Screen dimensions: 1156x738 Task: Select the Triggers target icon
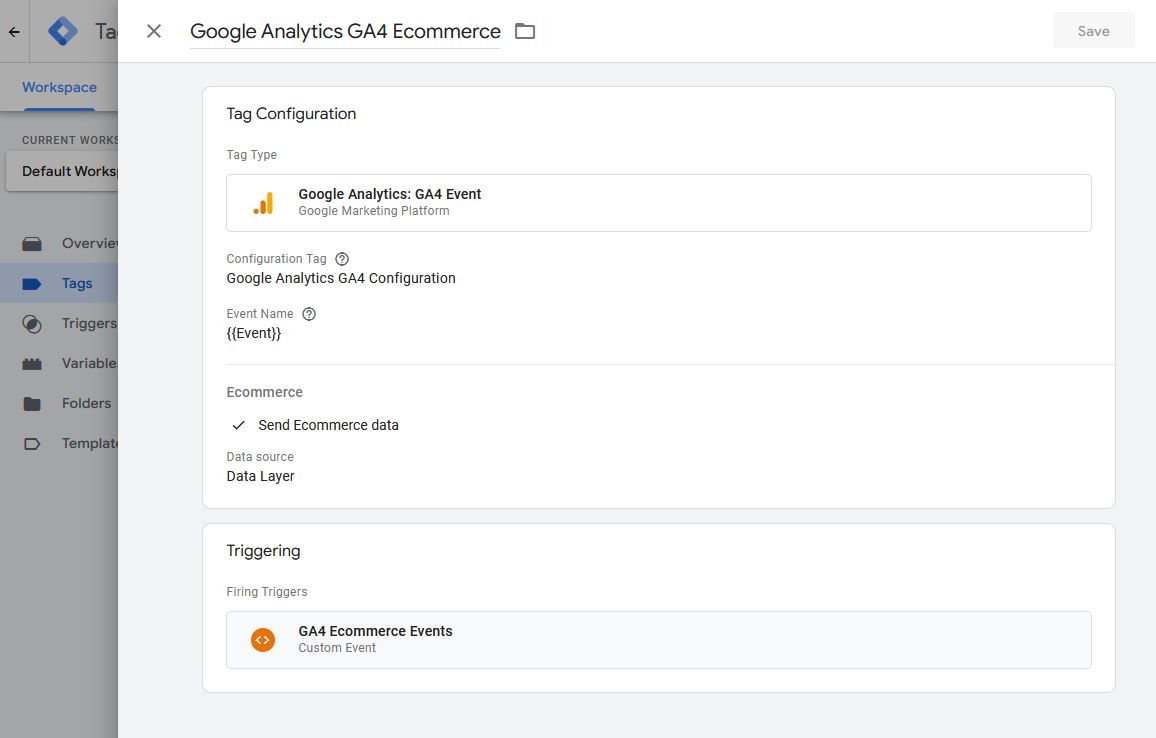(x=32, y=324)
